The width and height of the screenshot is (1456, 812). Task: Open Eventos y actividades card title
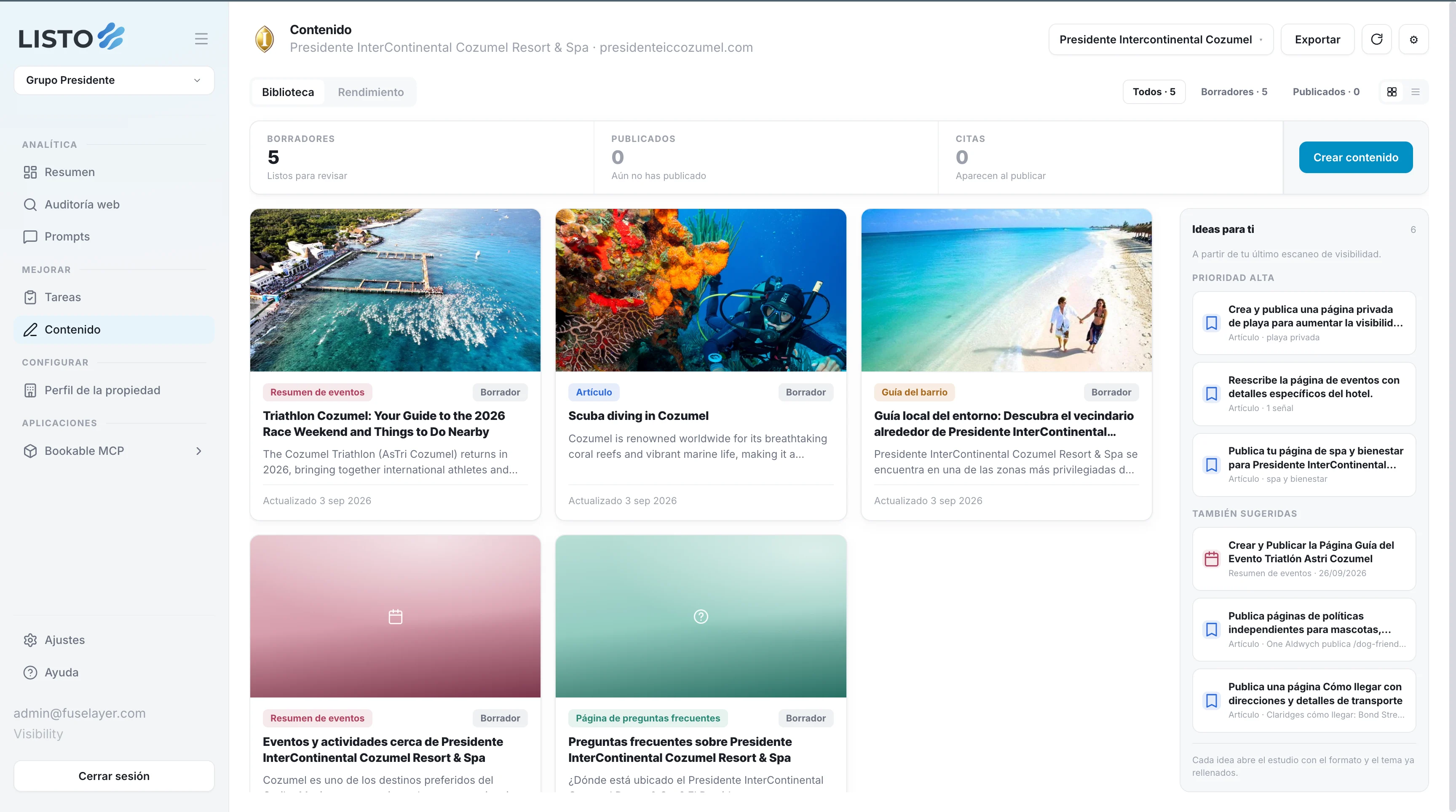[x=383, y=750]
